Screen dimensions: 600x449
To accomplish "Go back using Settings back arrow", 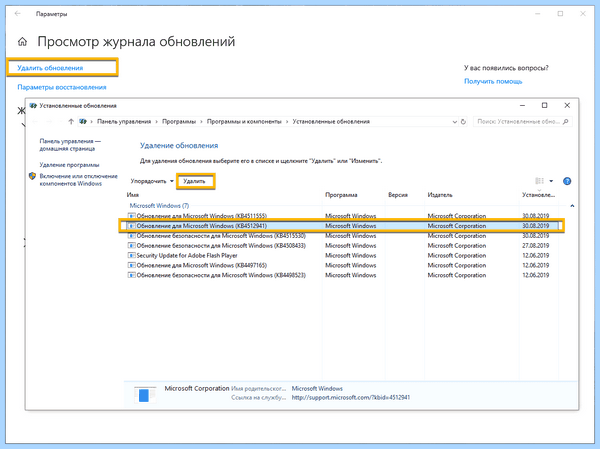I will 18,14.
